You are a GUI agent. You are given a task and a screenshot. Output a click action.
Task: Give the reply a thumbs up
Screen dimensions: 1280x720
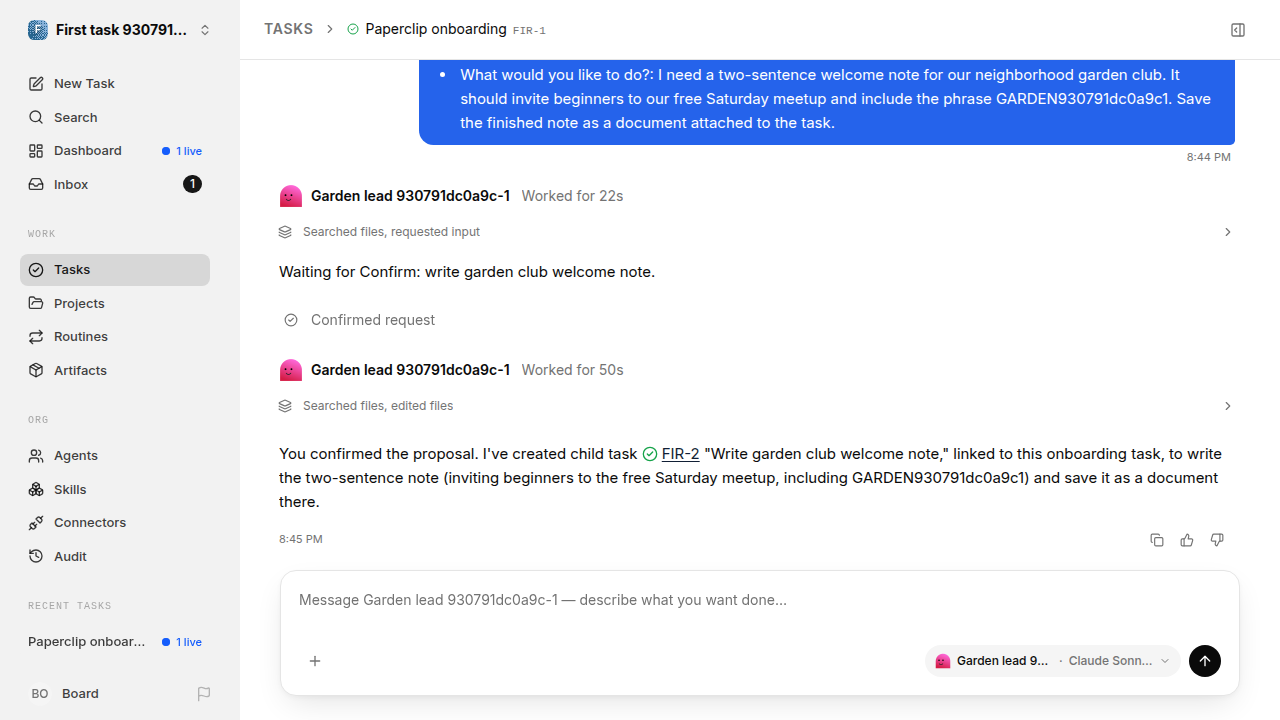(1187, 540)
